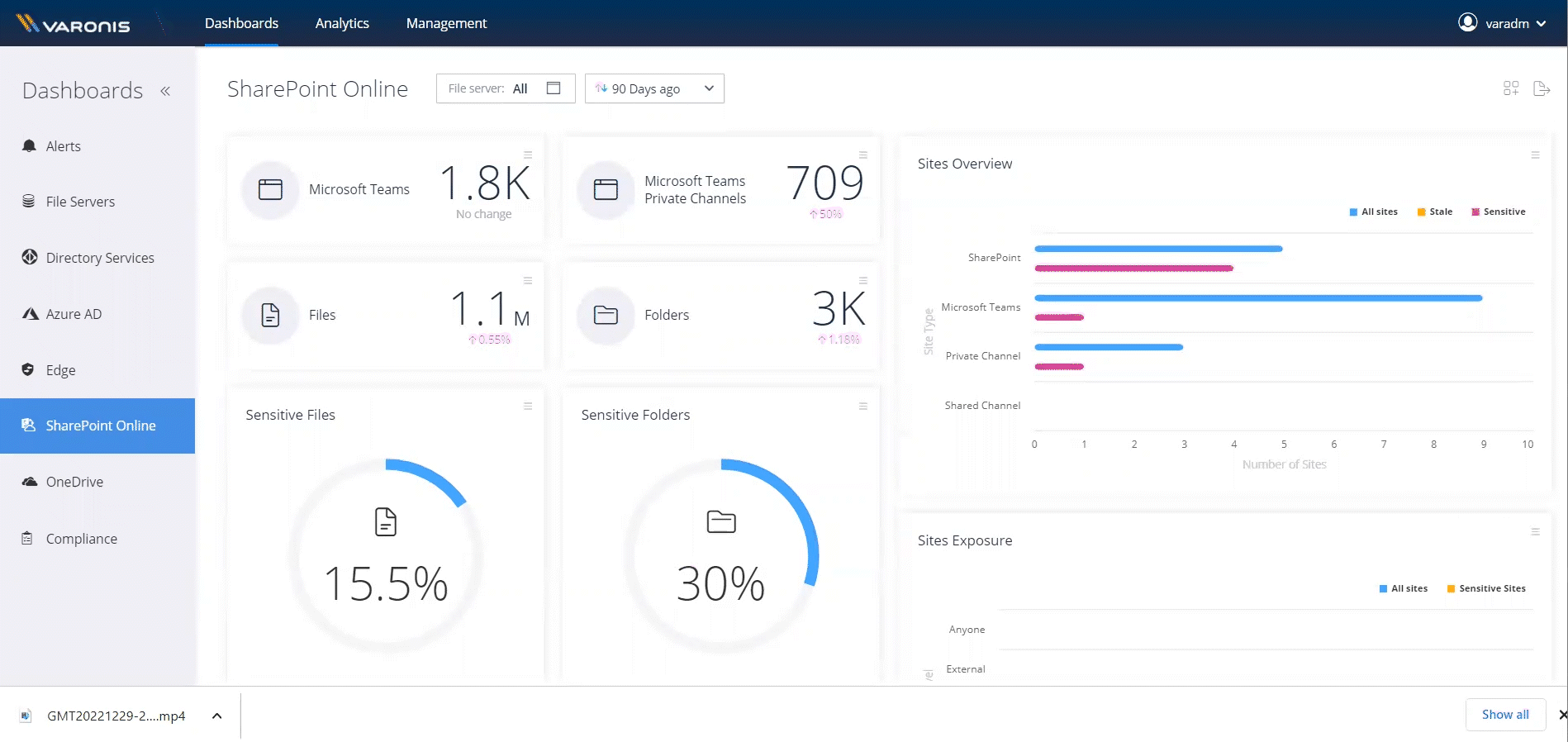The image size is (1568, 742).
Task: Expand the varadm account menu arrow
Action: click(1541, 23)
